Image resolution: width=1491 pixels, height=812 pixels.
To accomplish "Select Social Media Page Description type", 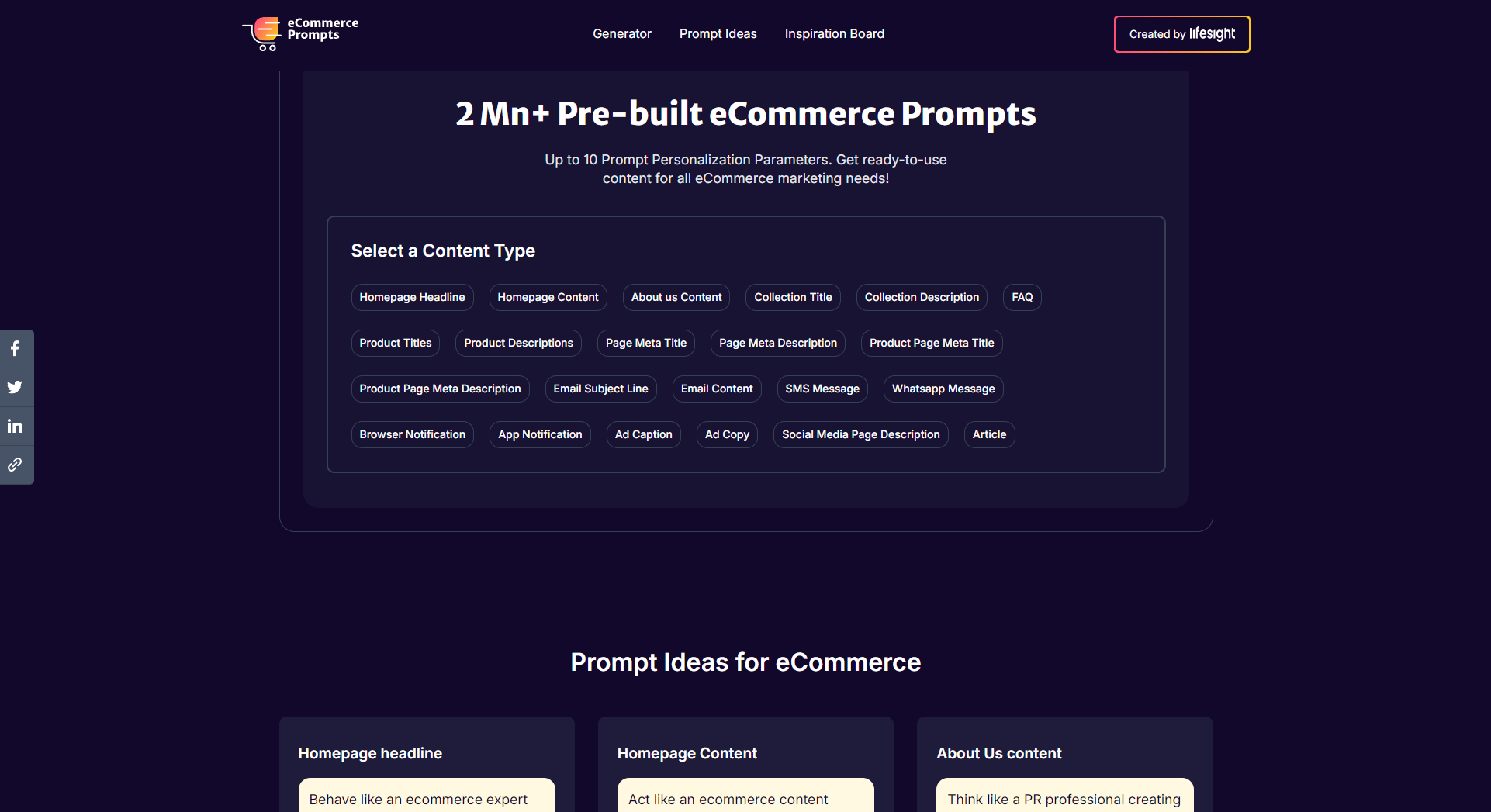I will tap(860, 434).
